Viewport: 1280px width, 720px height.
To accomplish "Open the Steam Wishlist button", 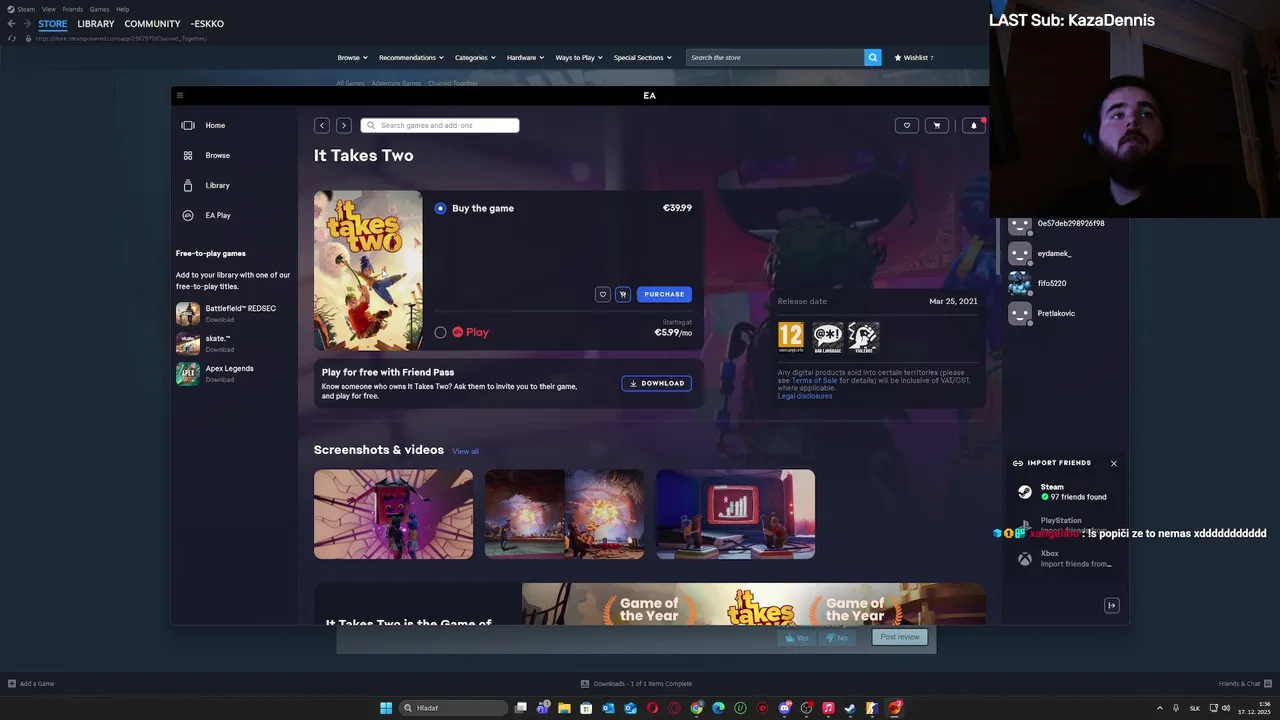I will click(x=913, y=57).
